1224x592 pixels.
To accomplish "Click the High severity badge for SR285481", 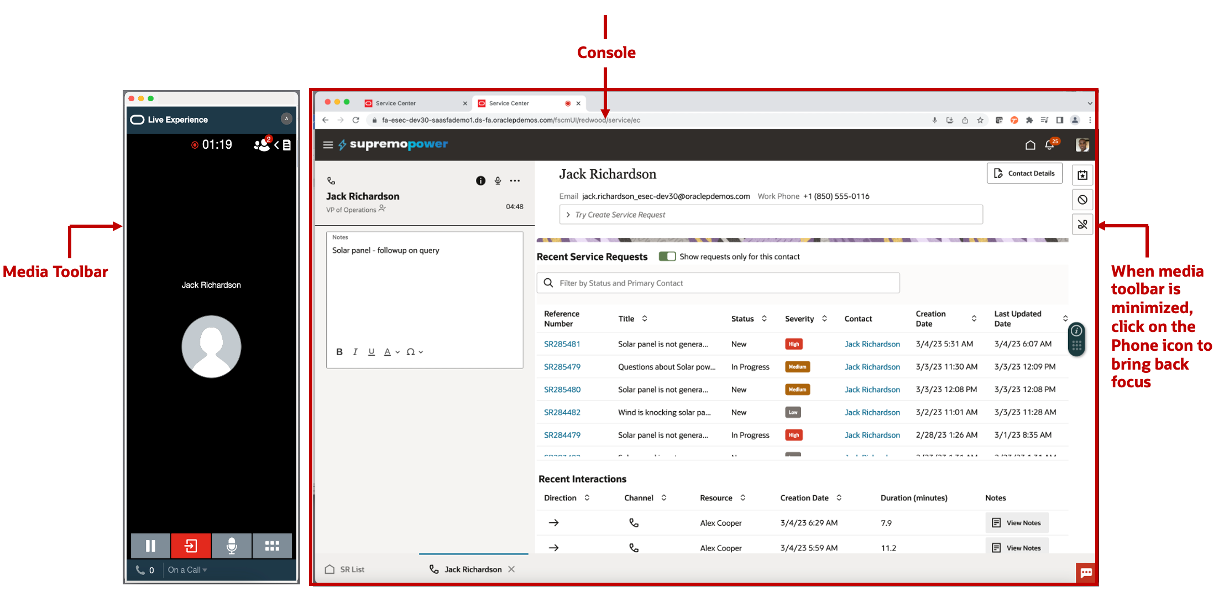I will (794, 344).
